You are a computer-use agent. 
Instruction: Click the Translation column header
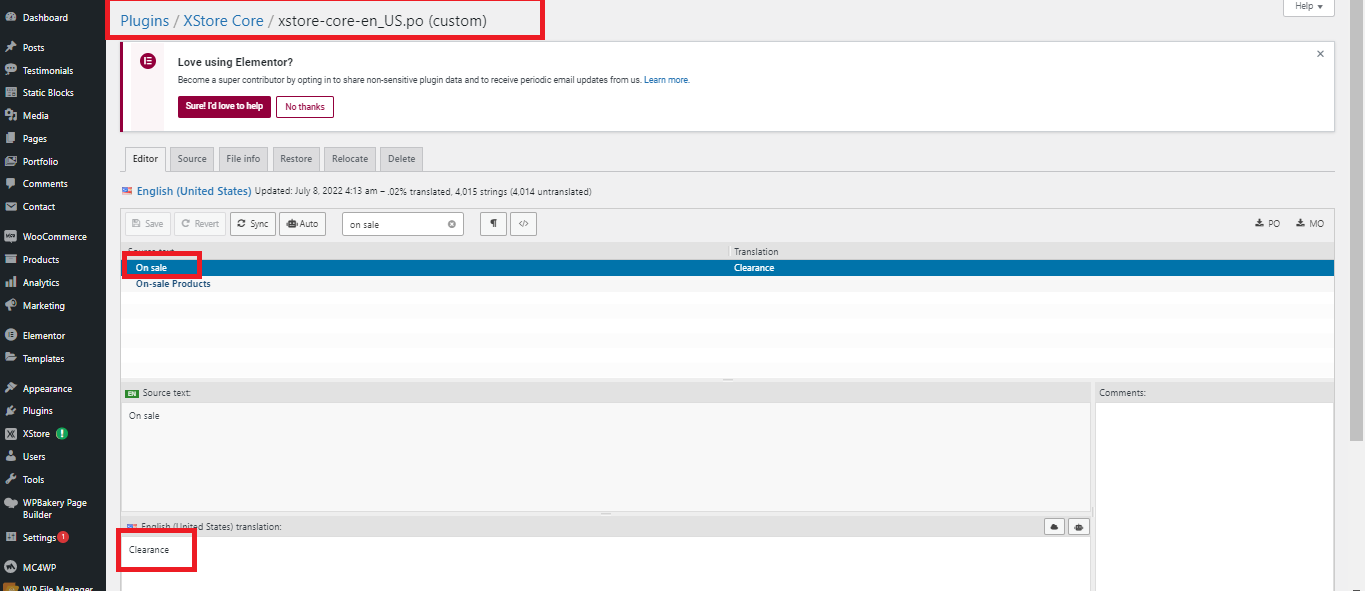(756, 252)
